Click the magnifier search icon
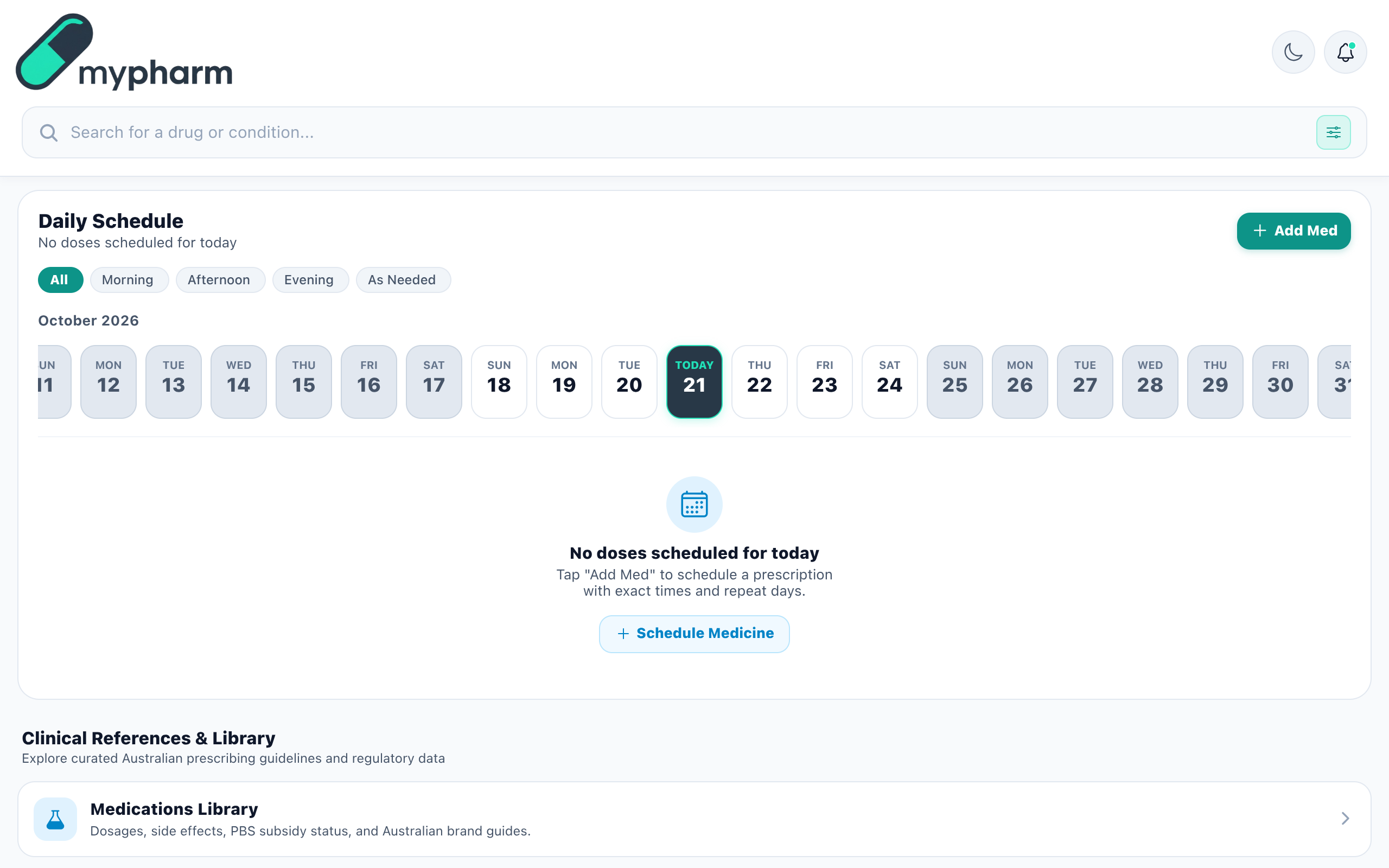This screenshot has width=1389, height=868. [x=49, y=132]
